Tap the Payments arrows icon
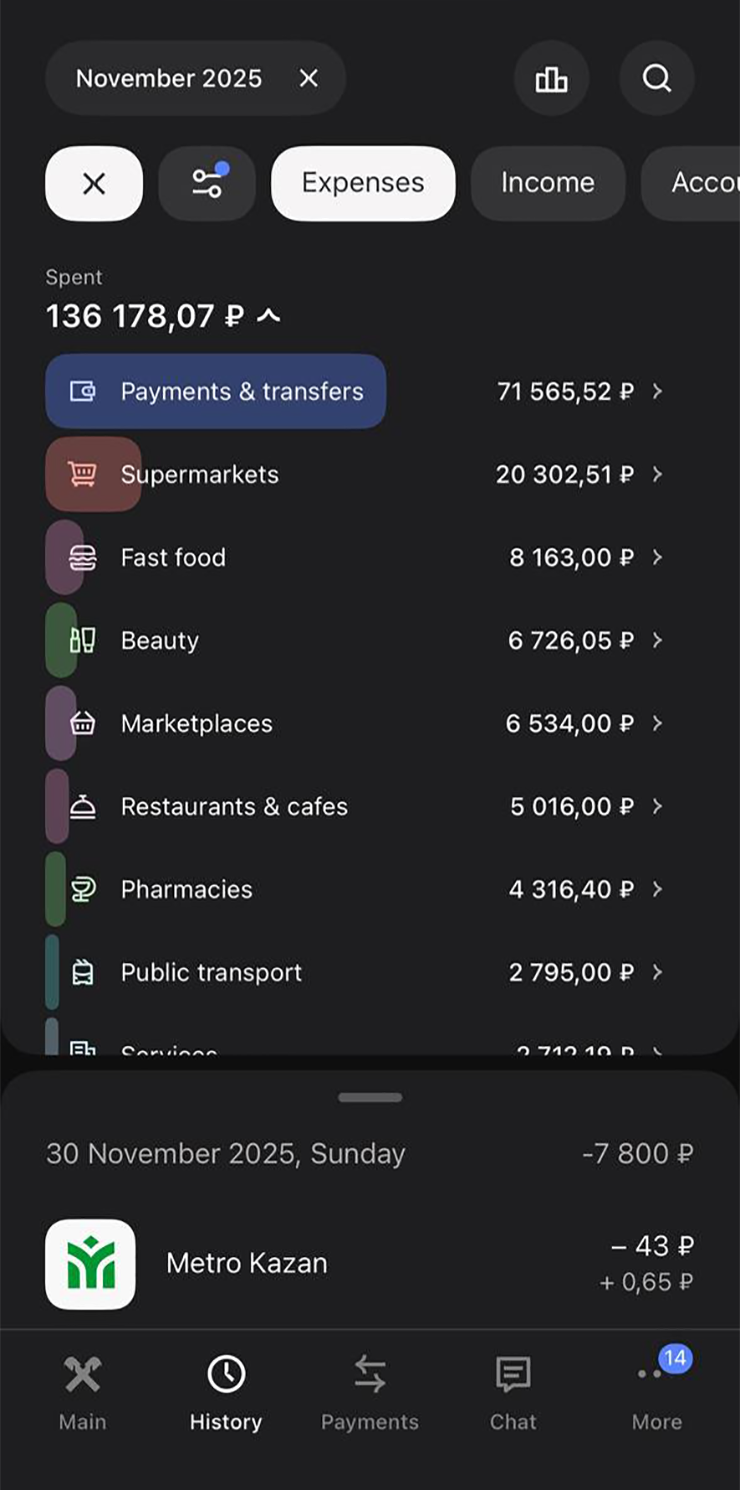740x1490 pixels. pyautogui.click(x=370, y=1374)
